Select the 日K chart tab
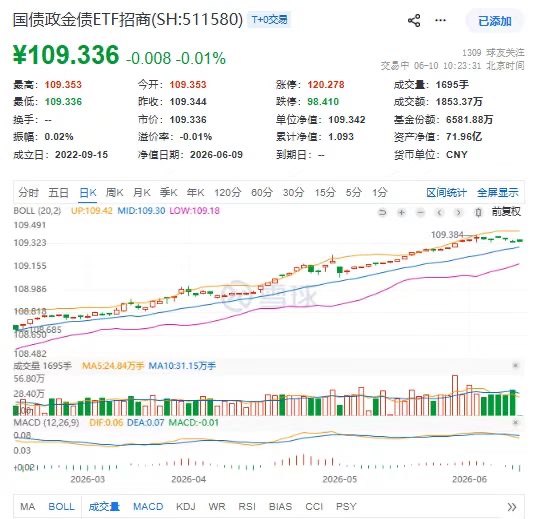Screen dimensions: 537x519 point(88,193)
